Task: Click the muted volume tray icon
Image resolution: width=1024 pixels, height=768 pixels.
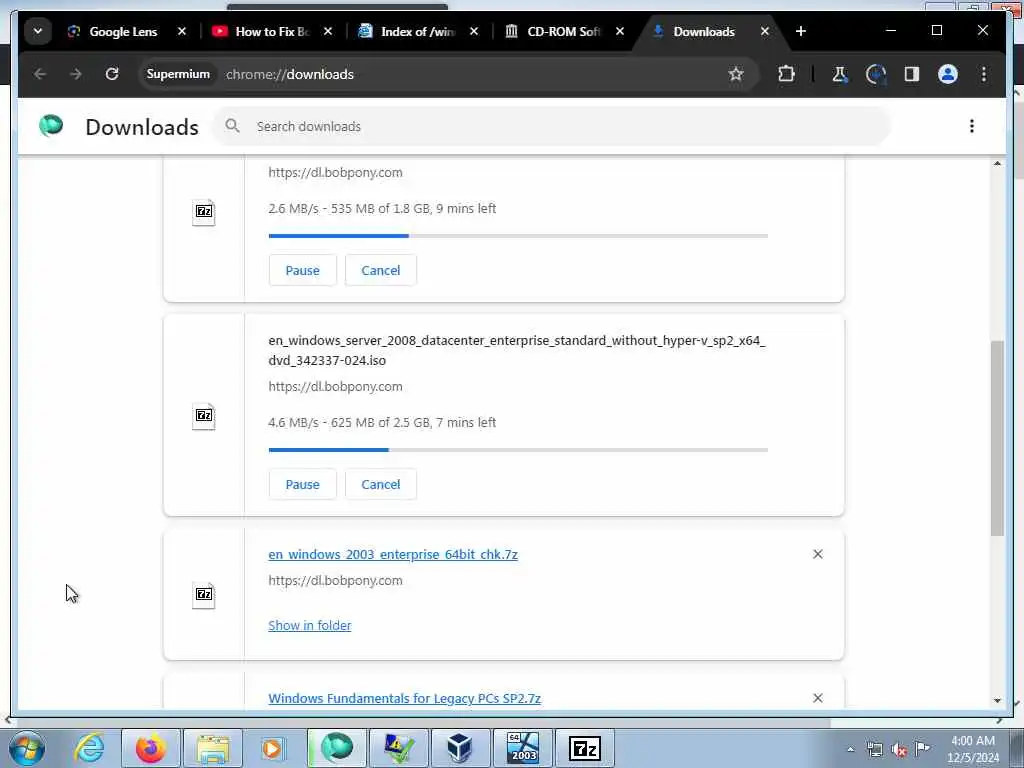Action: tap(899, 750)
